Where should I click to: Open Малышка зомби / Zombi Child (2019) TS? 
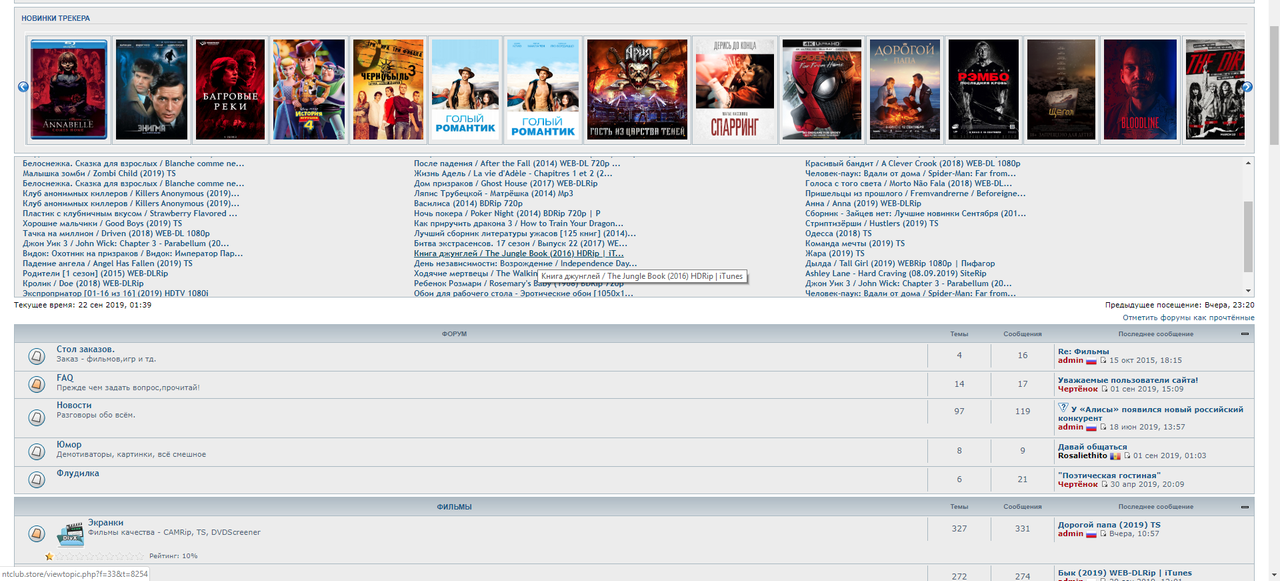[x=99, y=173]
